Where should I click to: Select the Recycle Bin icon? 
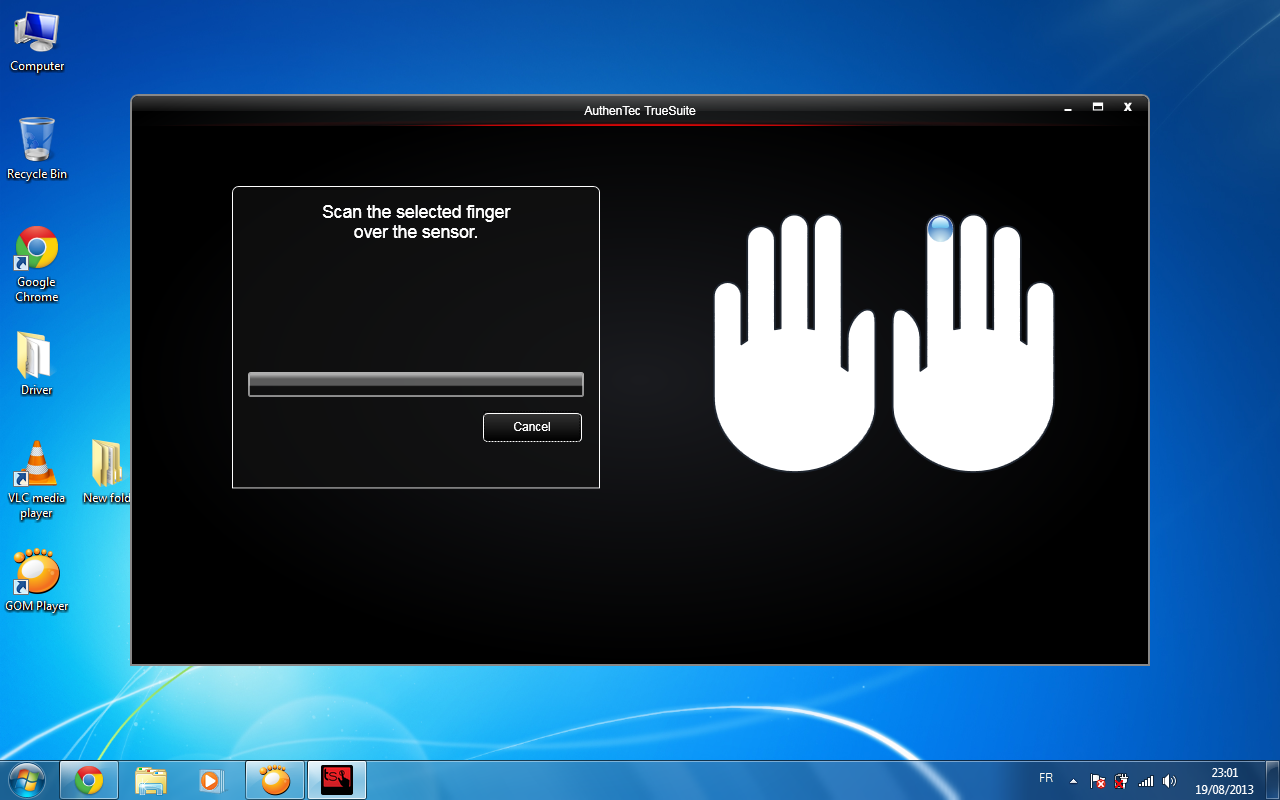click(x=37, y=148)
